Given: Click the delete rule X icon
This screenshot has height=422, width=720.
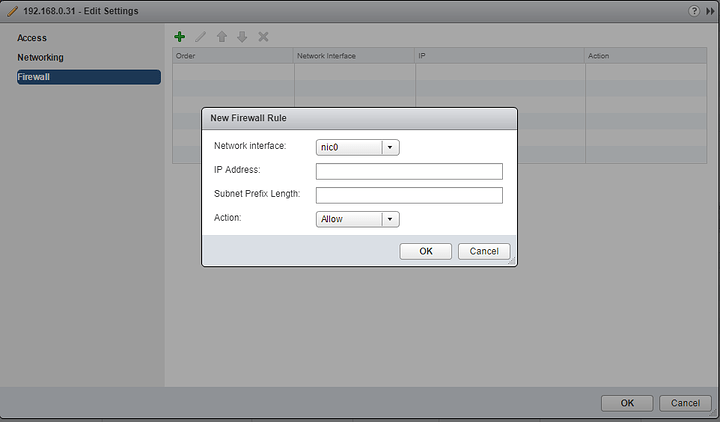Looking at the screenshot, I should coord(263,37).
